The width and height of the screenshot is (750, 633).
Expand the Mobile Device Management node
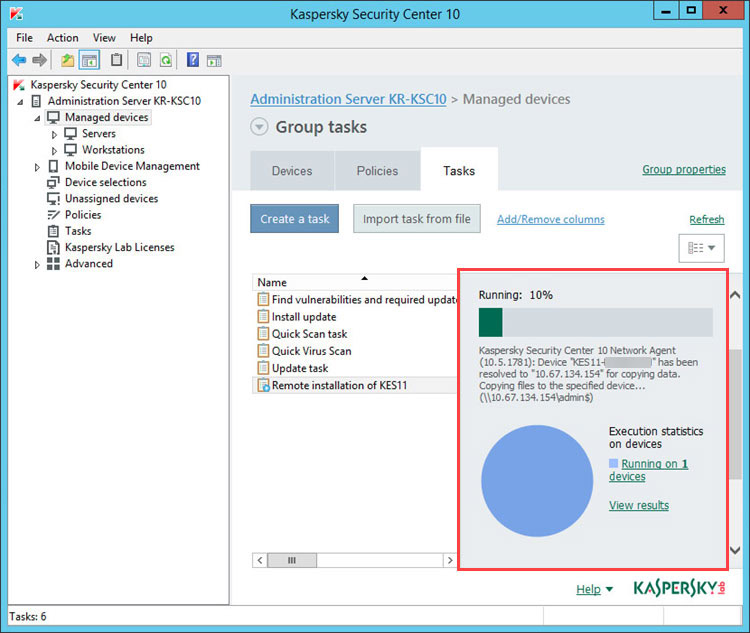click(37, 167)
